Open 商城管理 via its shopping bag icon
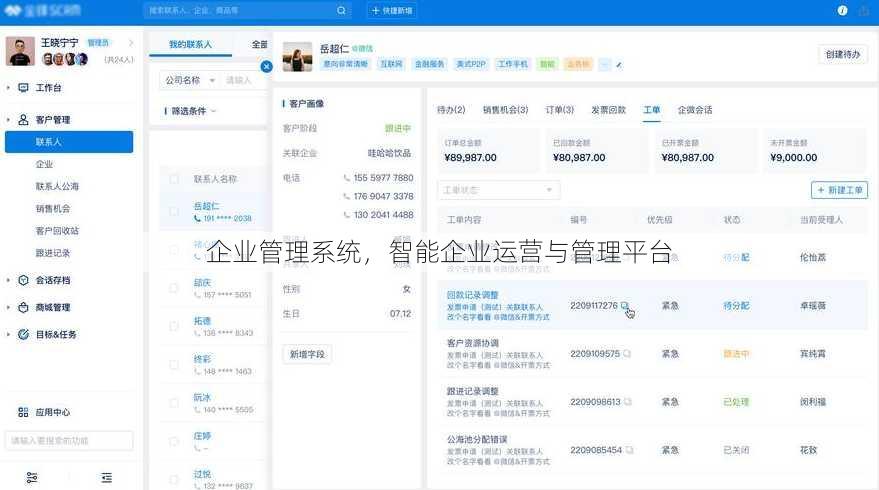879x490 pixels. pyautogui.click(x=23, y=307)
